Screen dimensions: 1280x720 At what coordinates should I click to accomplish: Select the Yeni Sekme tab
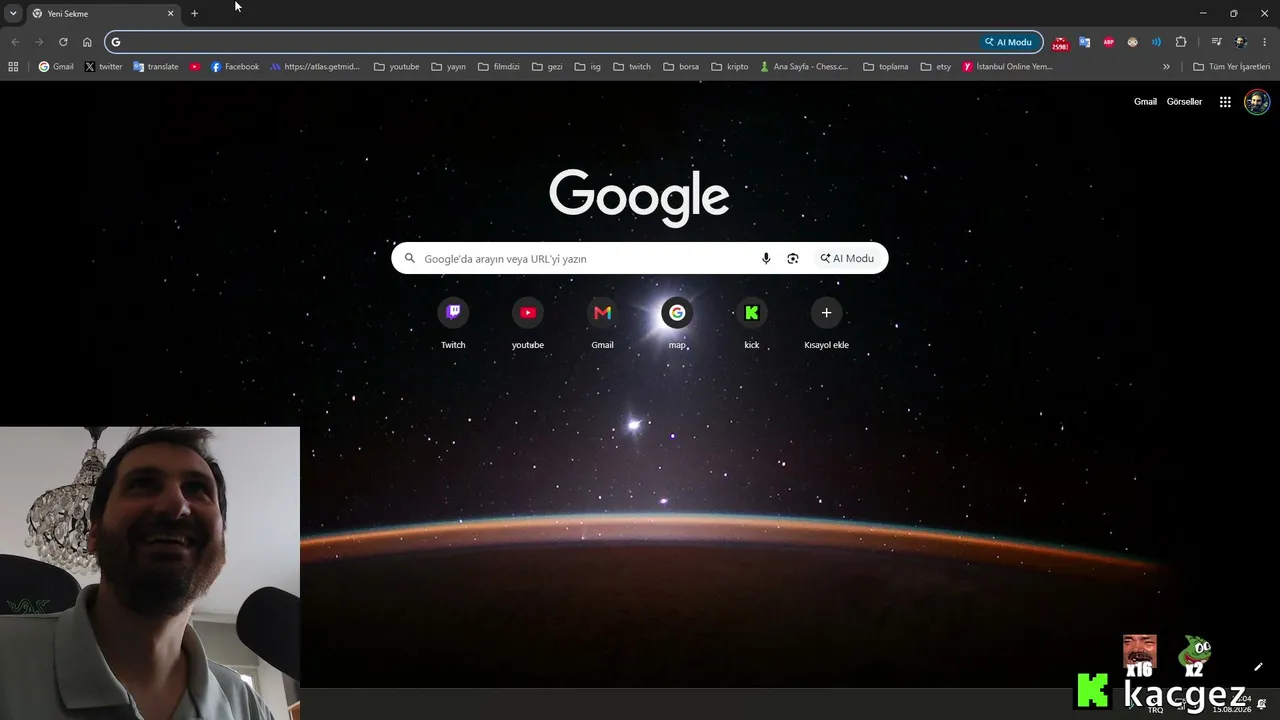[102, 14]
